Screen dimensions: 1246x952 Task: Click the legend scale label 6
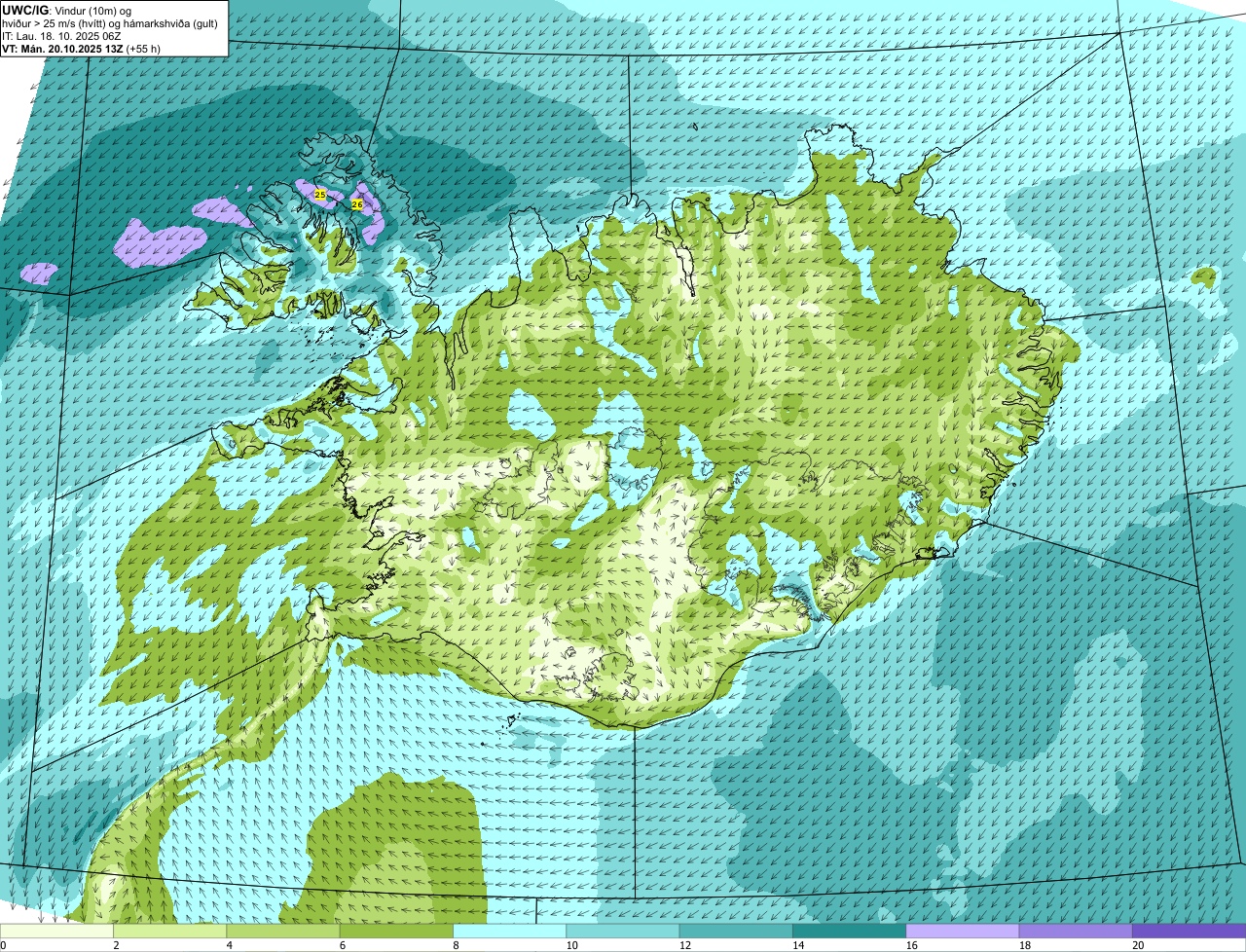click(342, 945)
